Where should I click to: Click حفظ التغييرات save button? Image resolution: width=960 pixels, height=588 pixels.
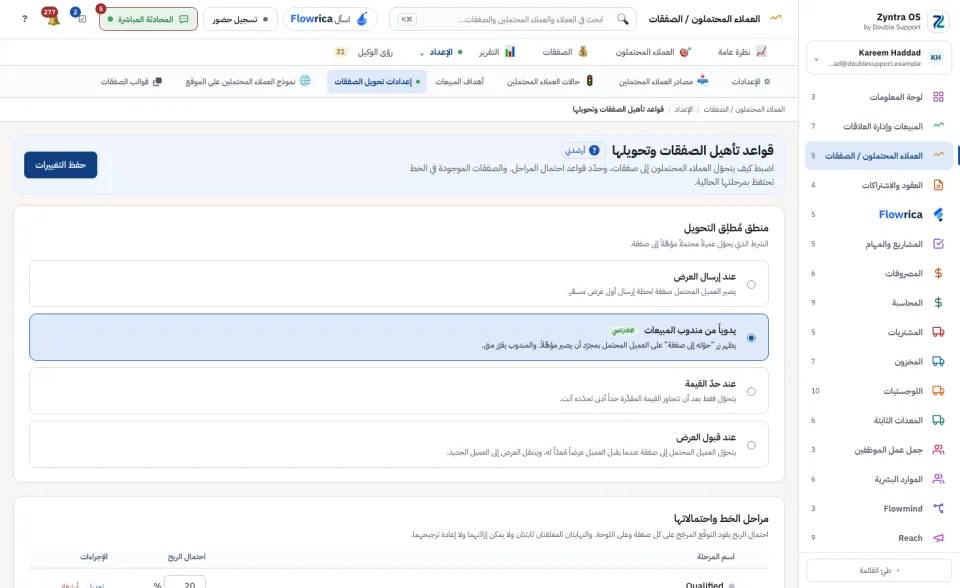[61, 165]
